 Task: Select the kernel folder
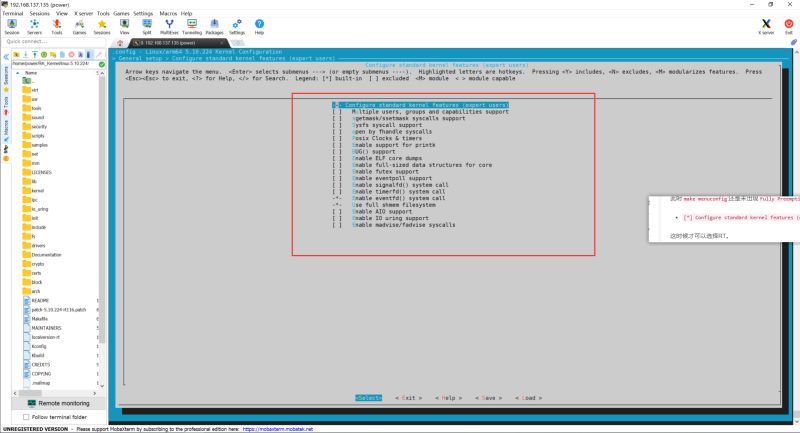pos(34,191)
